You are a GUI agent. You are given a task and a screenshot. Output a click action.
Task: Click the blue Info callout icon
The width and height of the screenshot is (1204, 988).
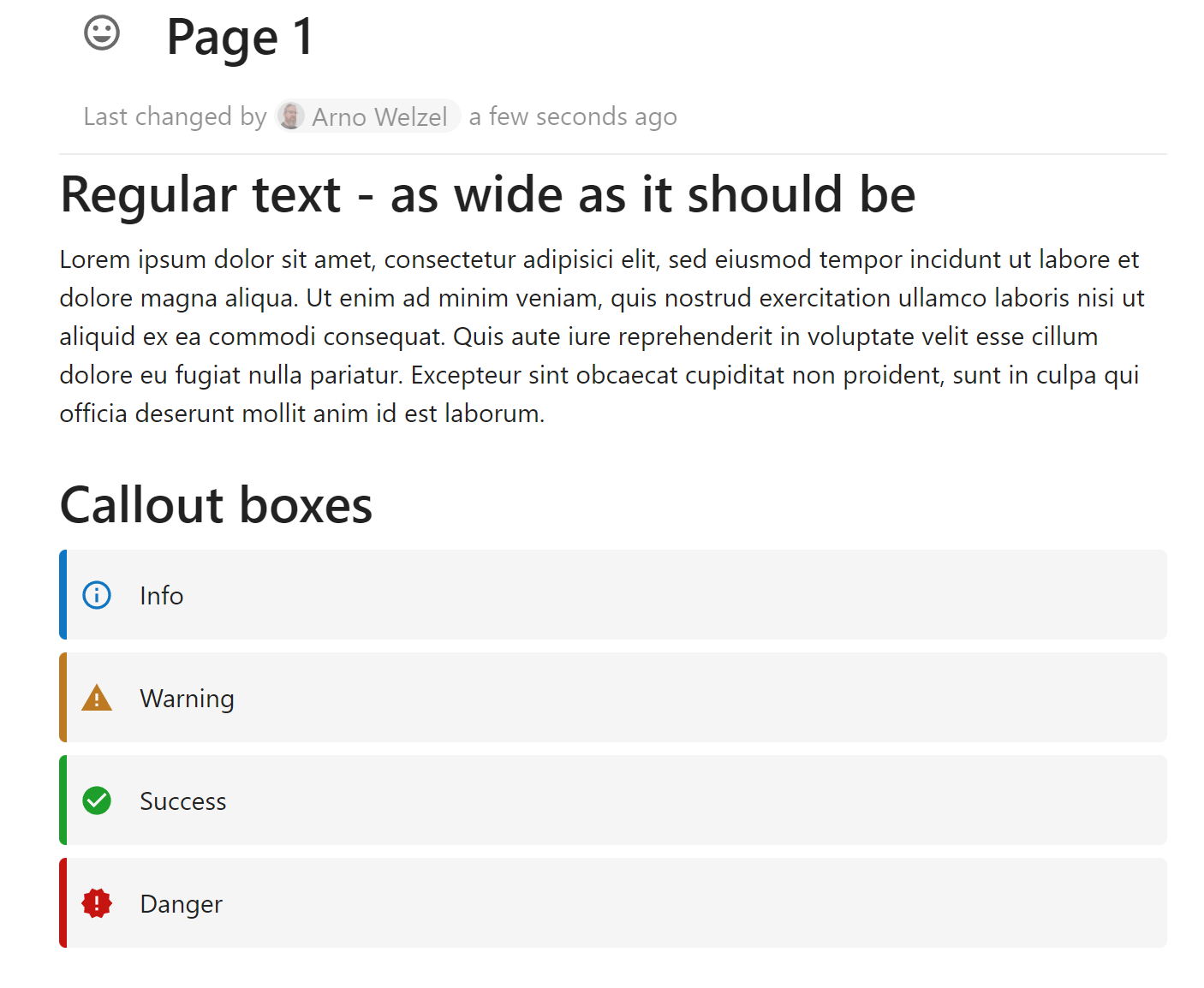click(97, 595)
